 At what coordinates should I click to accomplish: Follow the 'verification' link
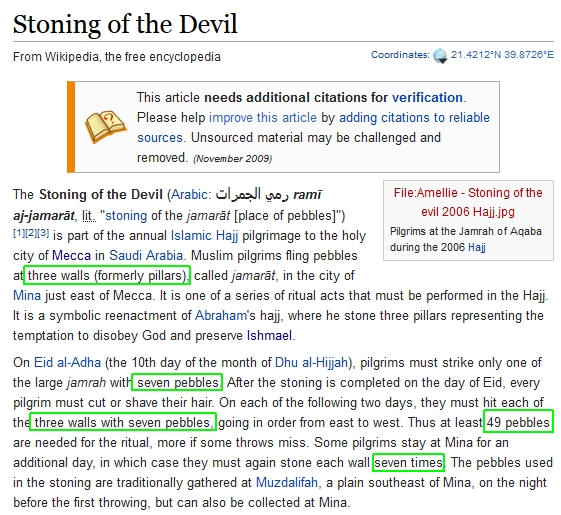(x=427, y=97)
